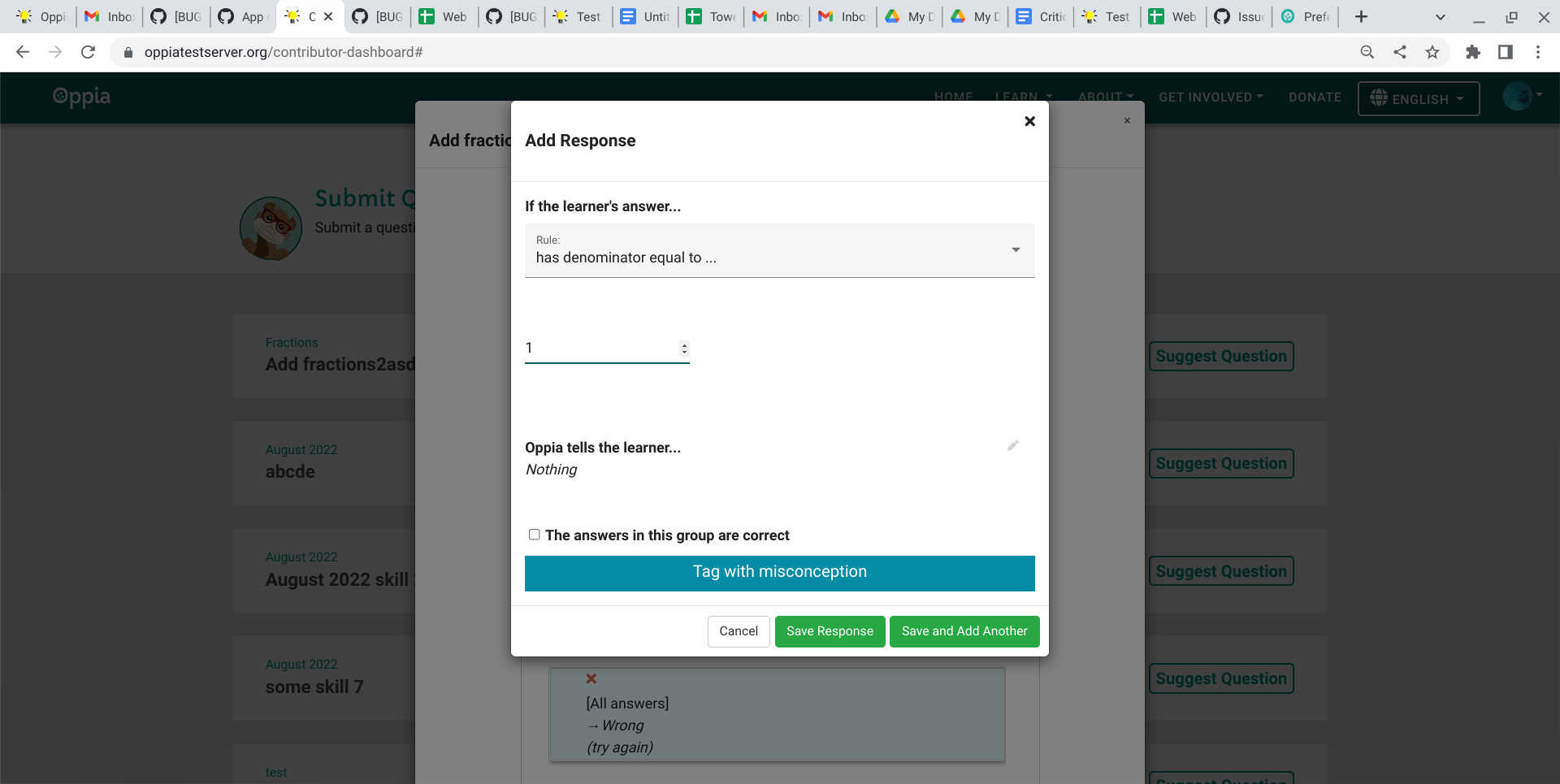Close the active contributor dashboard tab
1560x784 pixels.
coord(328,16)
